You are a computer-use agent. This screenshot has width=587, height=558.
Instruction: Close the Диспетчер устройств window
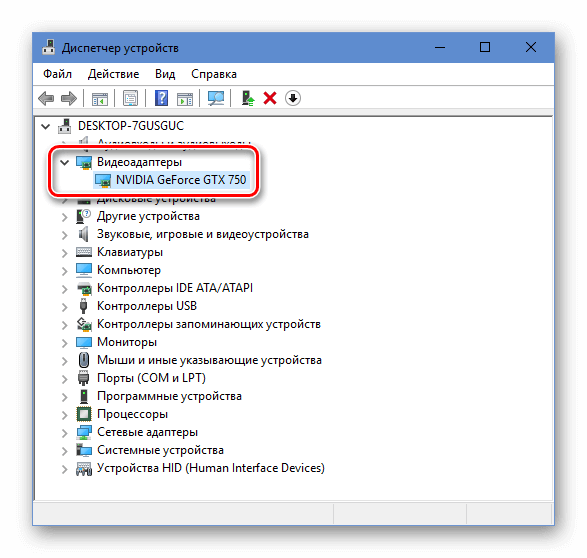[531, 47]
